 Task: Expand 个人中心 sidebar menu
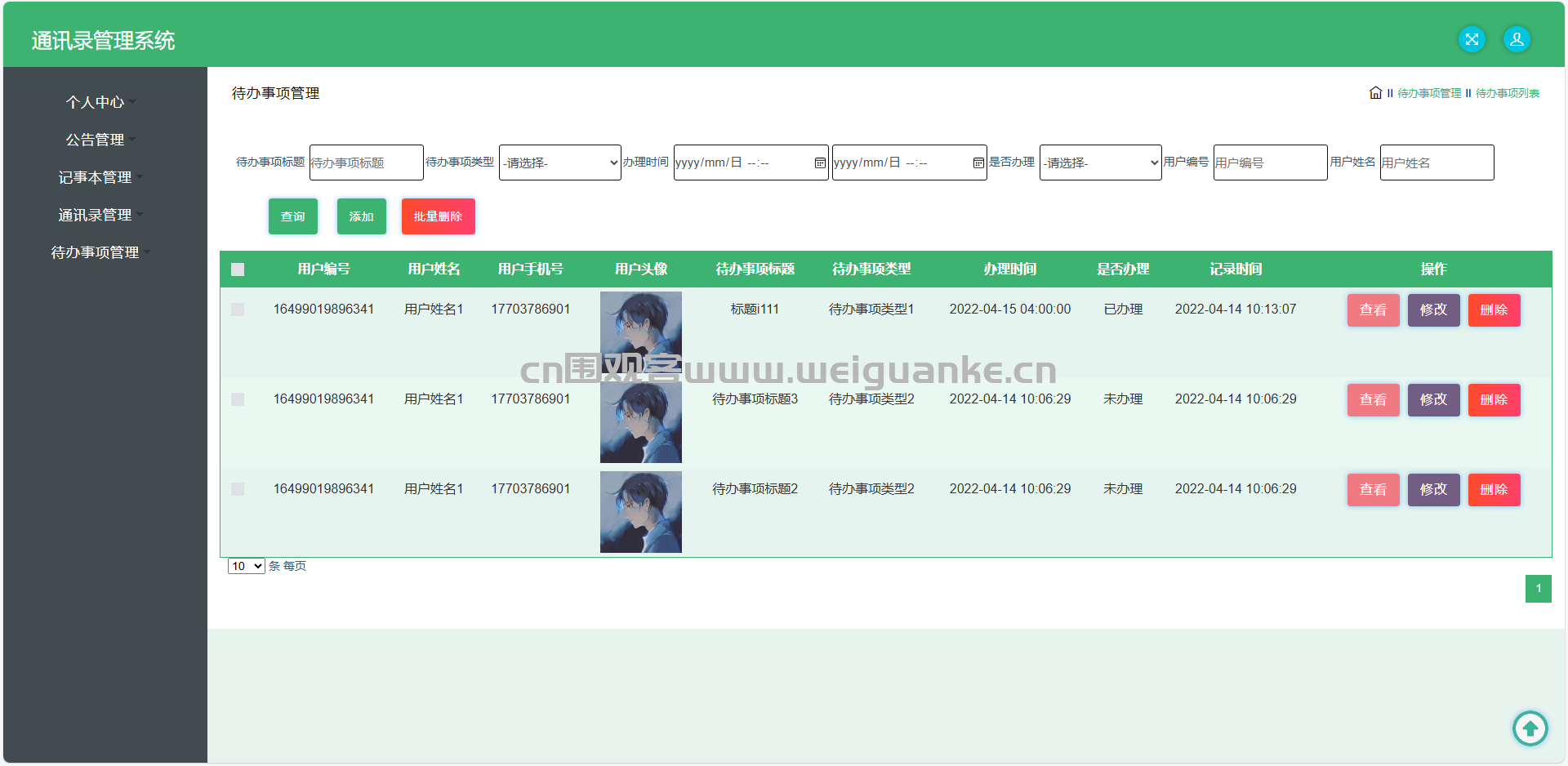click(101, 102)
